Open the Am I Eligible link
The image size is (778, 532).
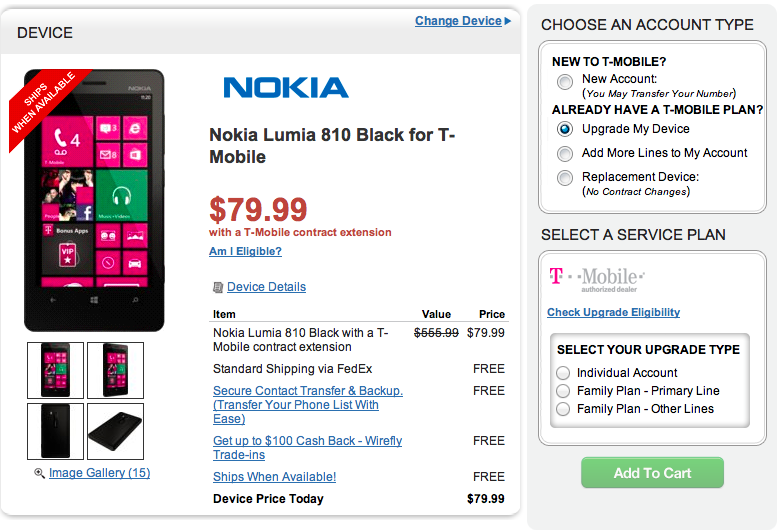point(245,252)
